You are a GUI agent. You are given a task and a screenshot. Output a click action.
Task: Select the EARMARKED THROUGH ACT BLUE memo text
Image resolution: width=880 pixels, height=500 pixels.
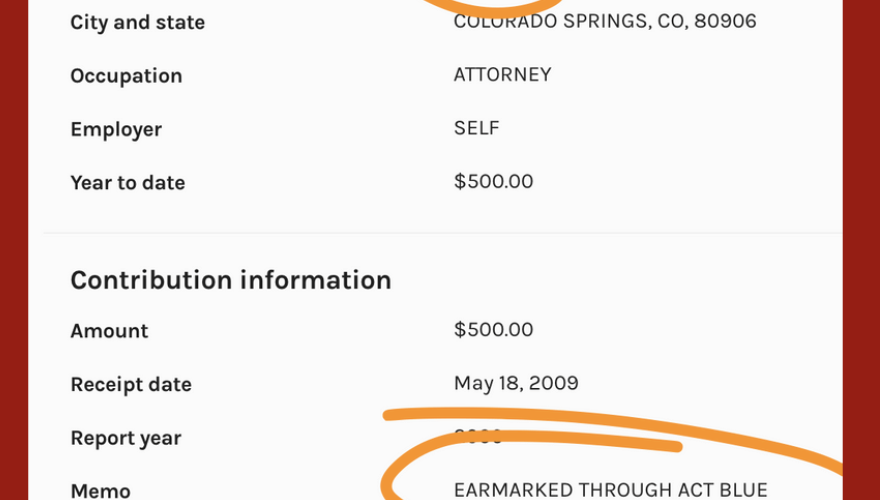point(610,490)
